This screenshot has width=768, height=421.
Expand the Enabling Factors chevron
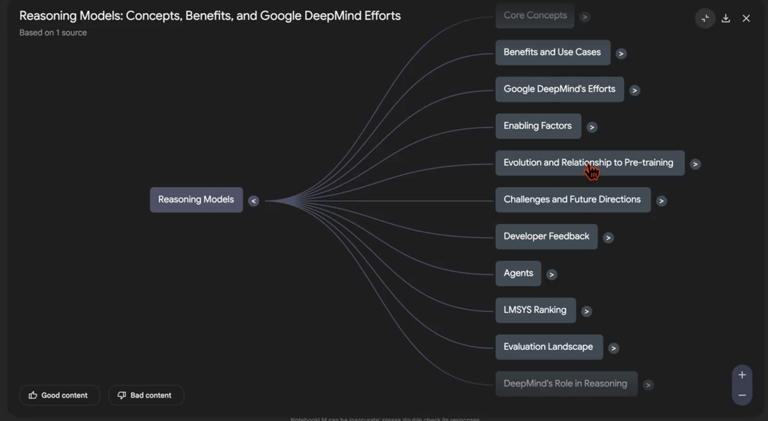pos(592,127)
